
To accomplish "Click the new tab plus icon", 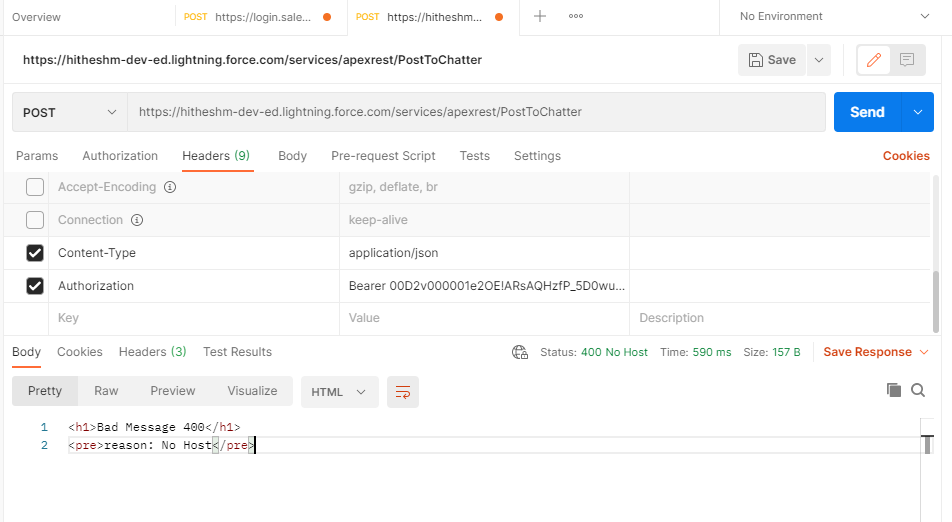I will click(x=540, y=16).
